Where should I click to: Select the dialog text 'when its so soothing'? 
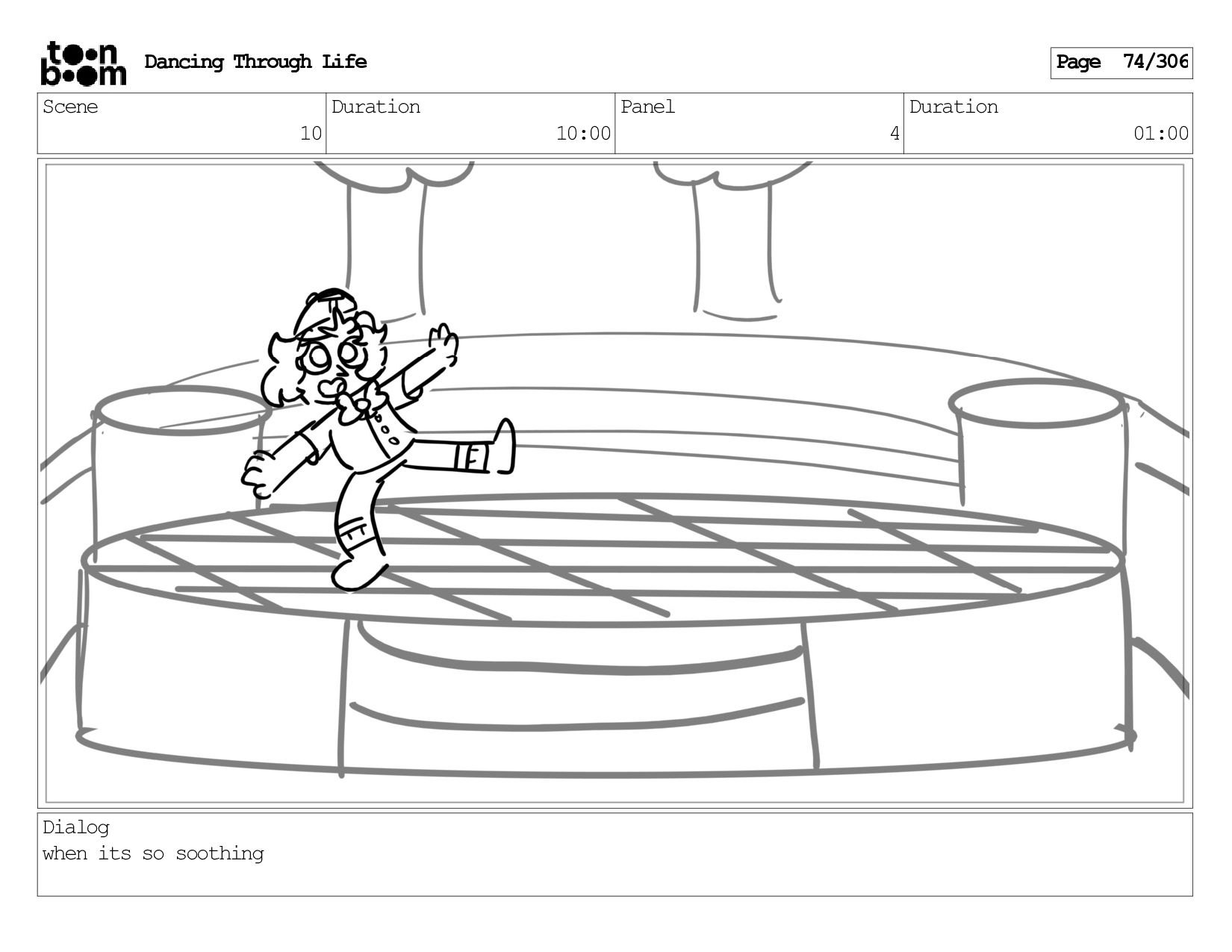(153, 853)
